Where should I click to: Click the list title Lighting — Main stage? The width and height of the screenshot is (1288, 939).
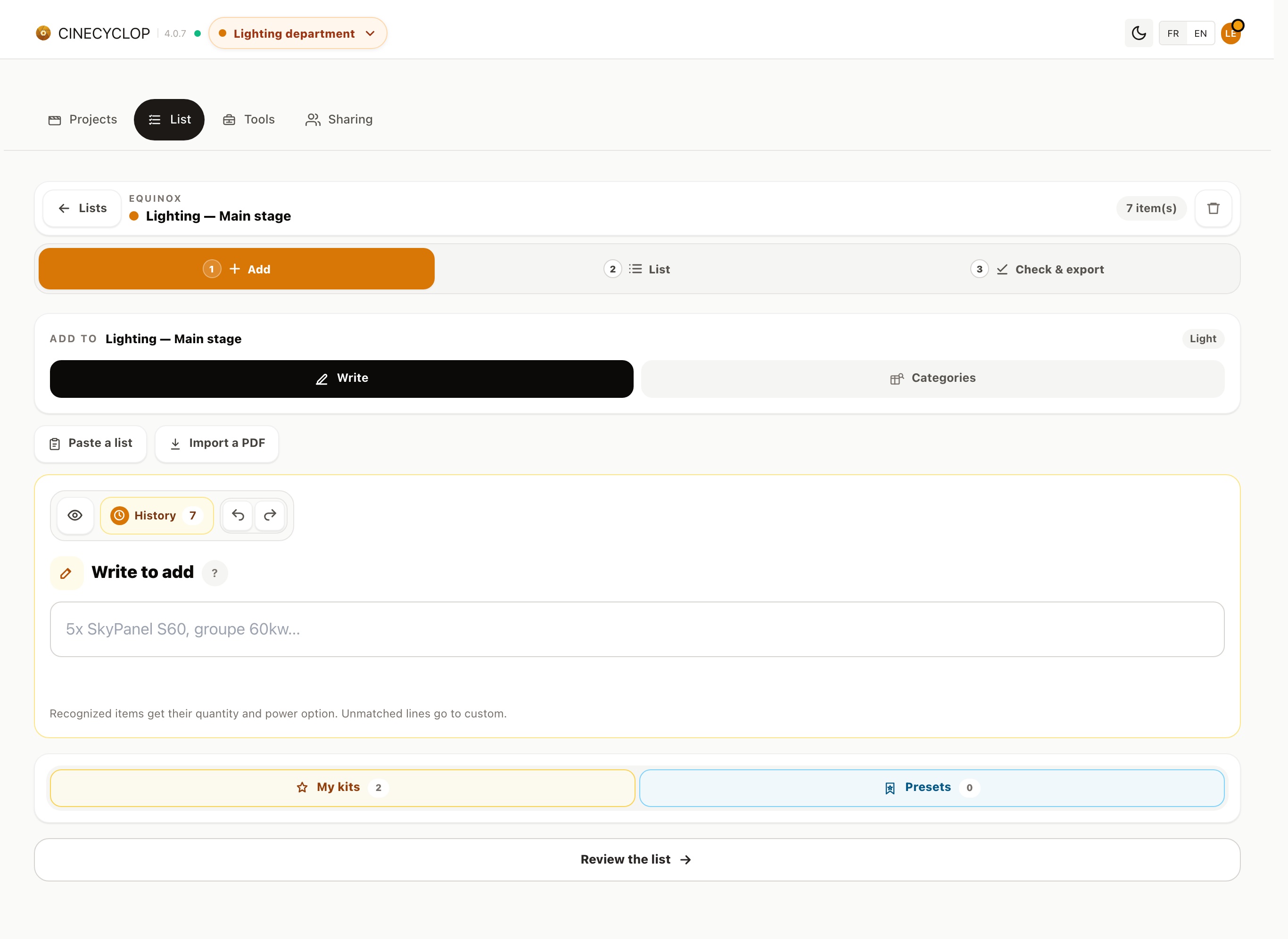click(x=218, y=216)
